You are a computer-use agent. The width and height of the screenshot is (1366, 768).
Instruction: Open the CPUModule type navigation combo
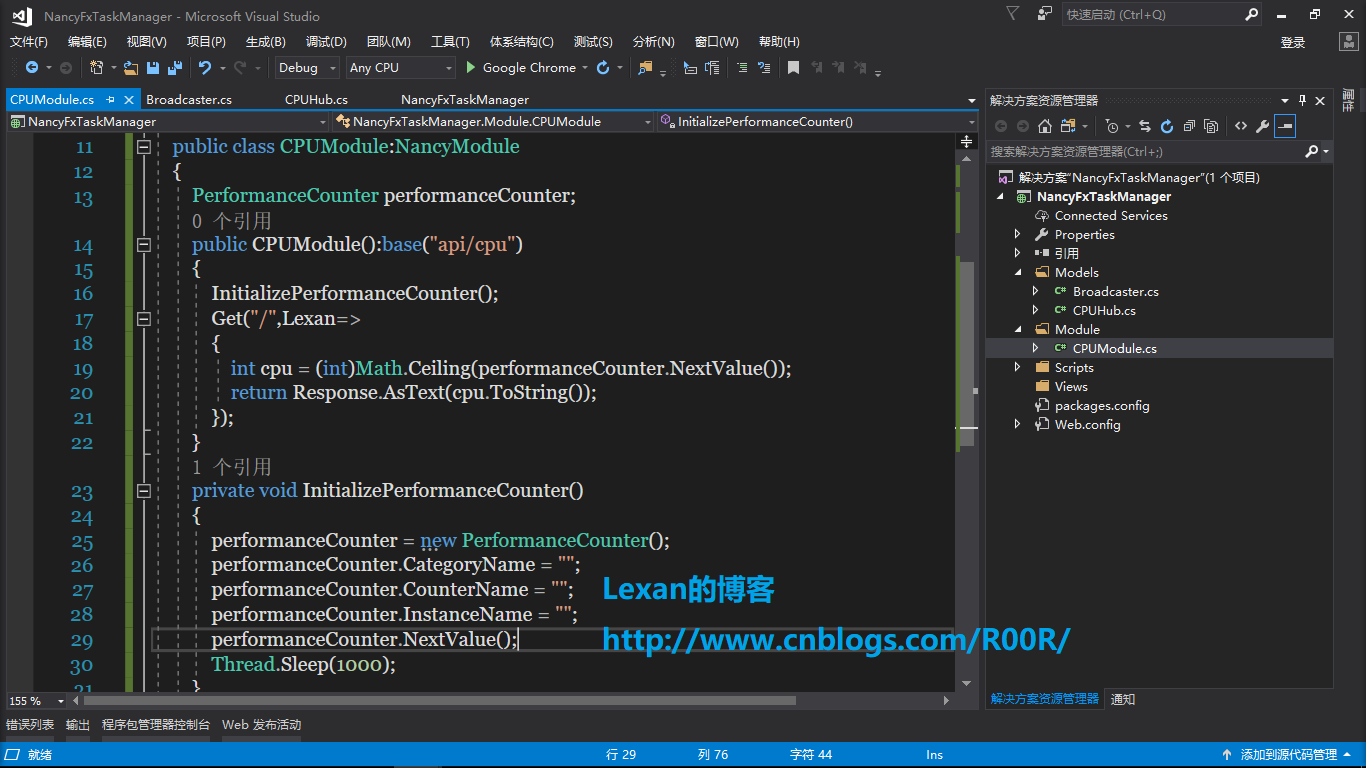coord(493,121)
